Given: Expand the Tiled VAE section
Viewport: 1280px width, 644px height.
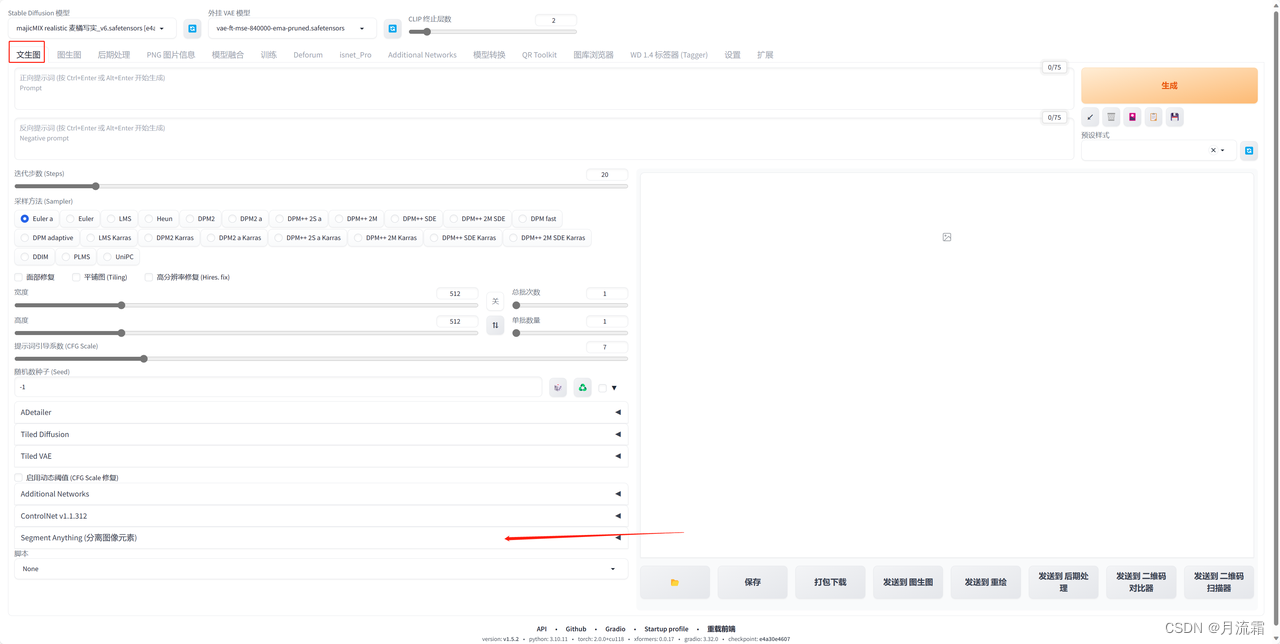Looking at the screenshot, I should click(321, 456).
